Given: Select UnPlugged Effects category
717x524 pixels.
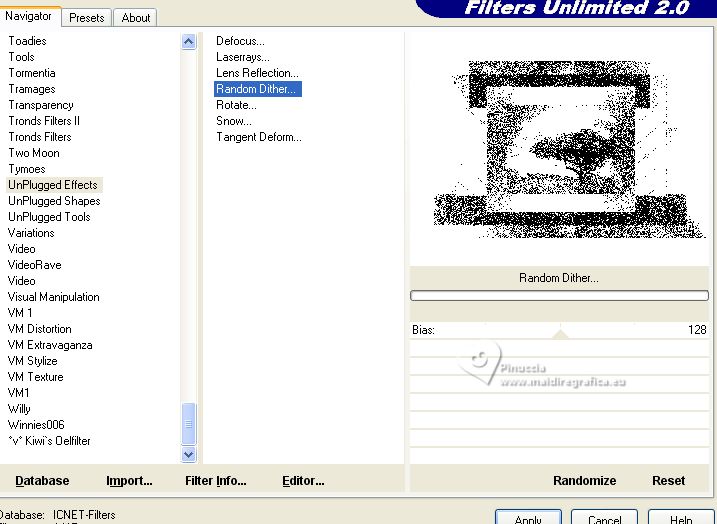Looking at the screenshot, I should tap(53, 185).
